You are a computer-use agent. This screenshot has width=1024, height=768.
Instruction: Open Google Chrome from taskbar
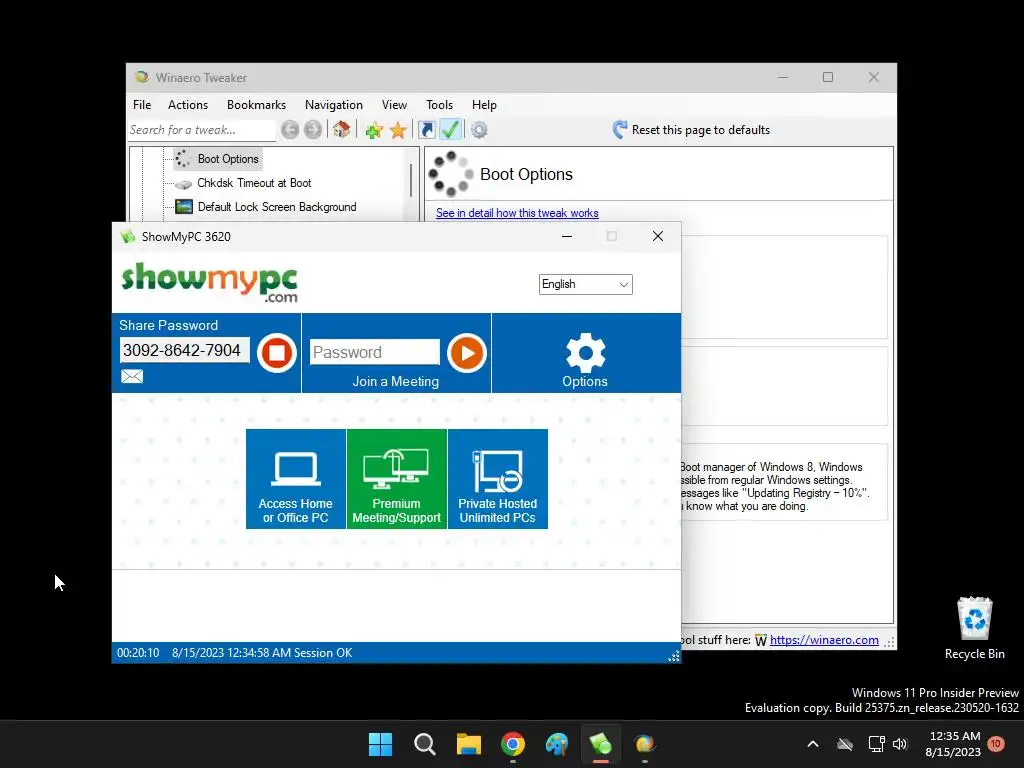pyautogui.click(x=513, y=744)
